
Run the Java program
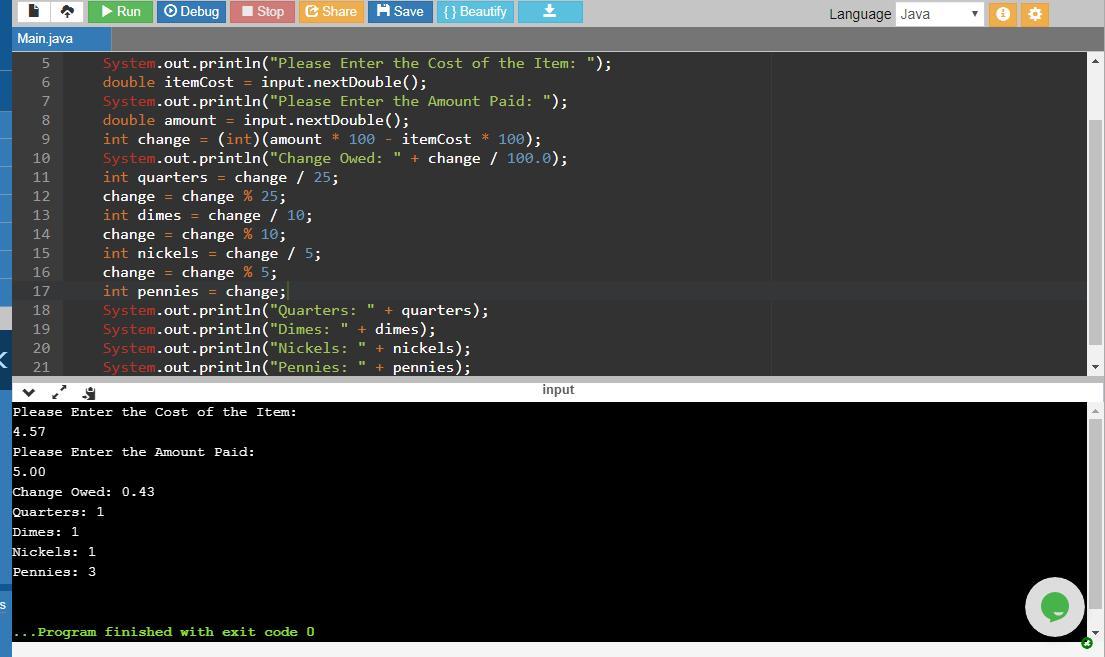tap(119, 11)
